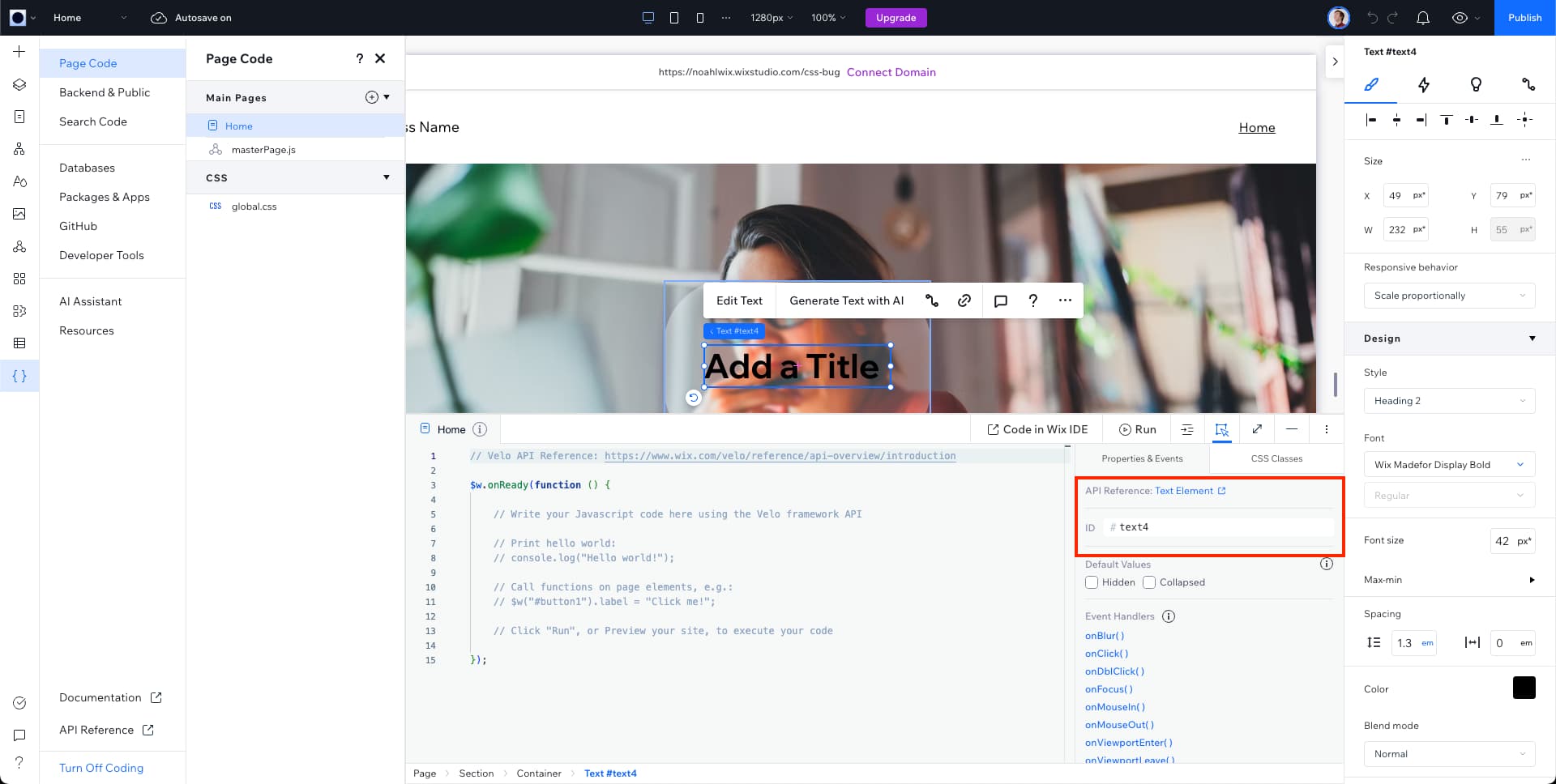
Task: Click the comment icon in text toolbar
Action: [1001, 300]
